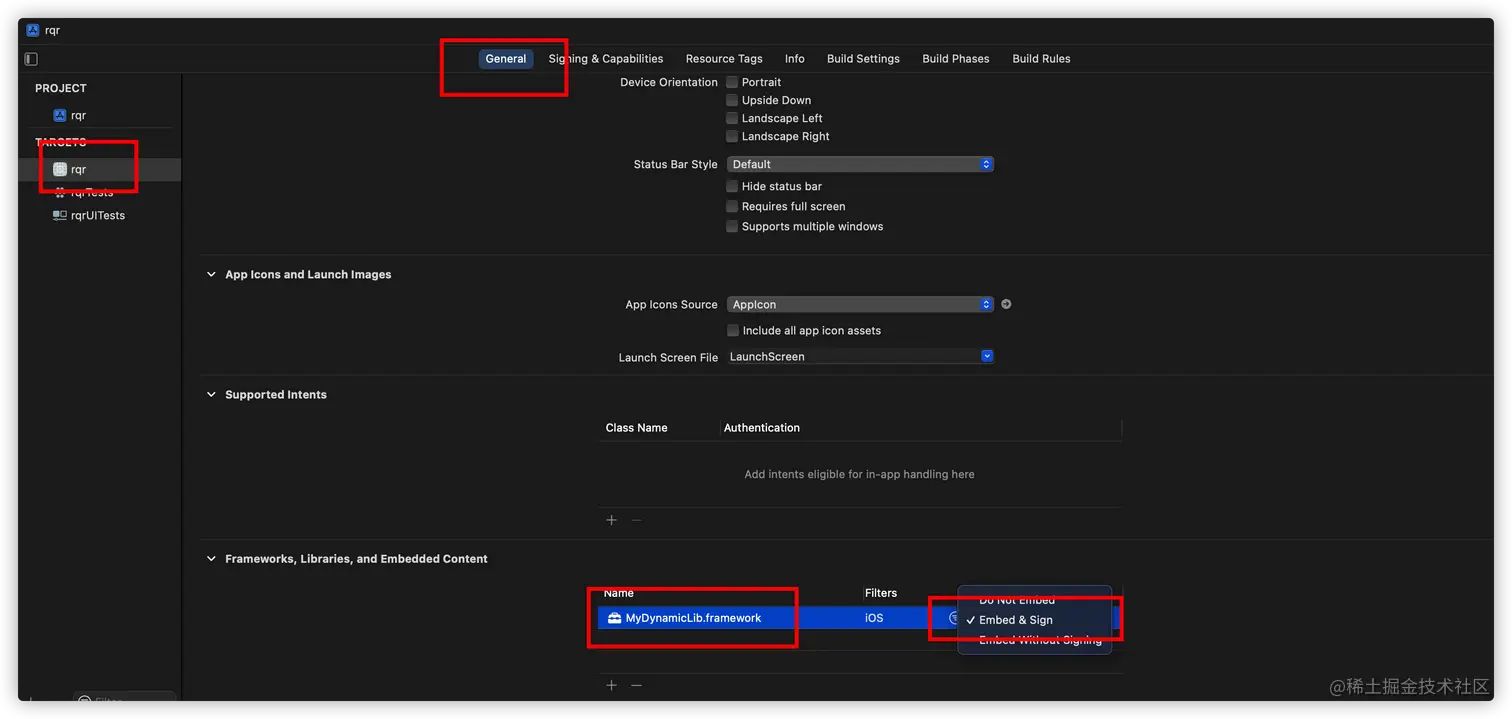Viewport: 1512px width, 719px height.
Task: Click the rqrUITests target icon
Action: click(x=60, y=215)
